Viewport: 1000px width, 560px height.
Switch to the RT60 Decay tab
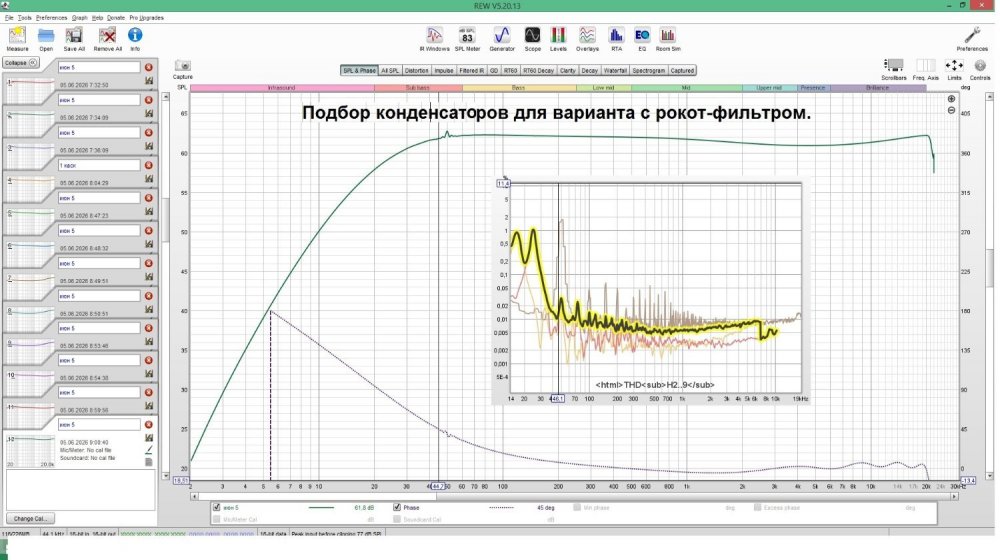(538, 70)
